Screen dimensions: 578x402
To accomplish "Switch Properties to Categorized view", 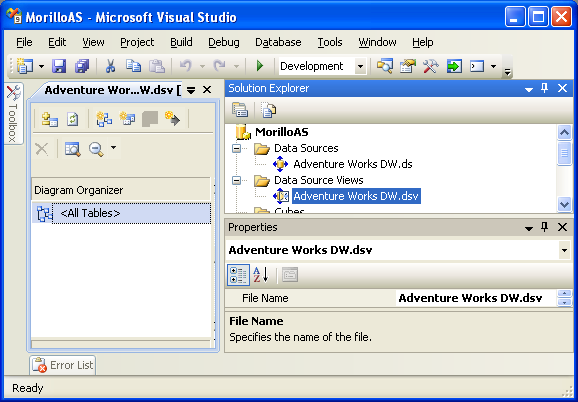I will pyautogui.click(x=238, y=275).
